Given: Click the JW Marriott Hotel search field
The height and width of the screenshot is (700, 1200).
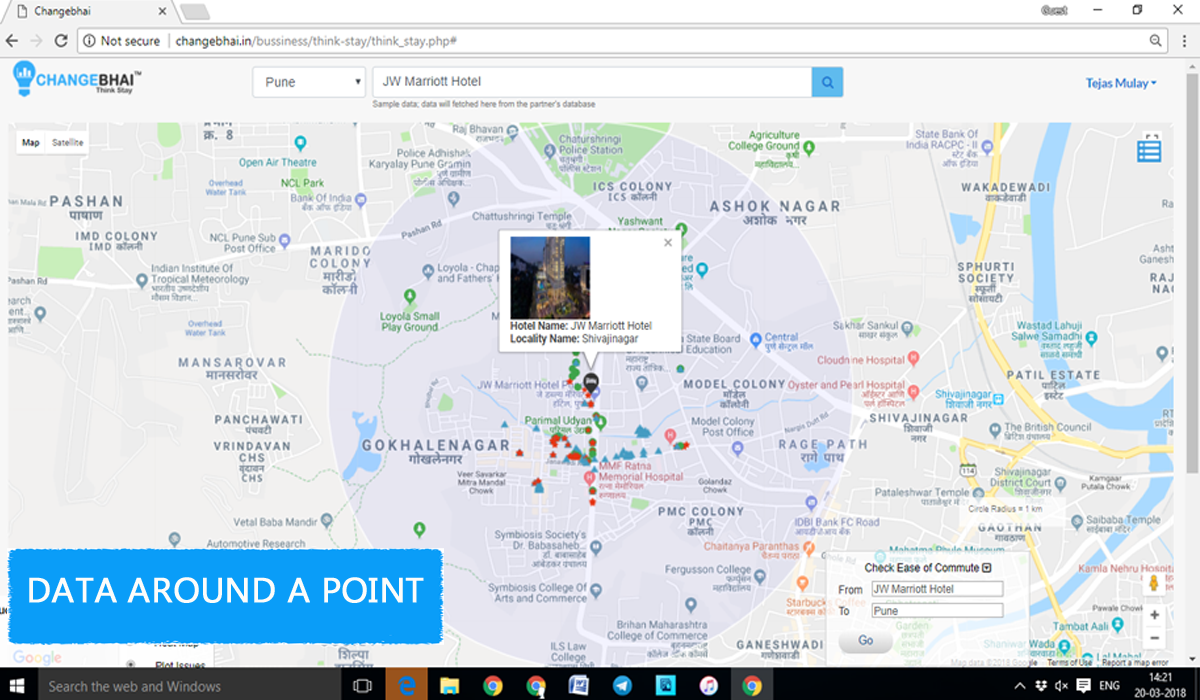Looking at the screenshot, I should tap(591, 82).
